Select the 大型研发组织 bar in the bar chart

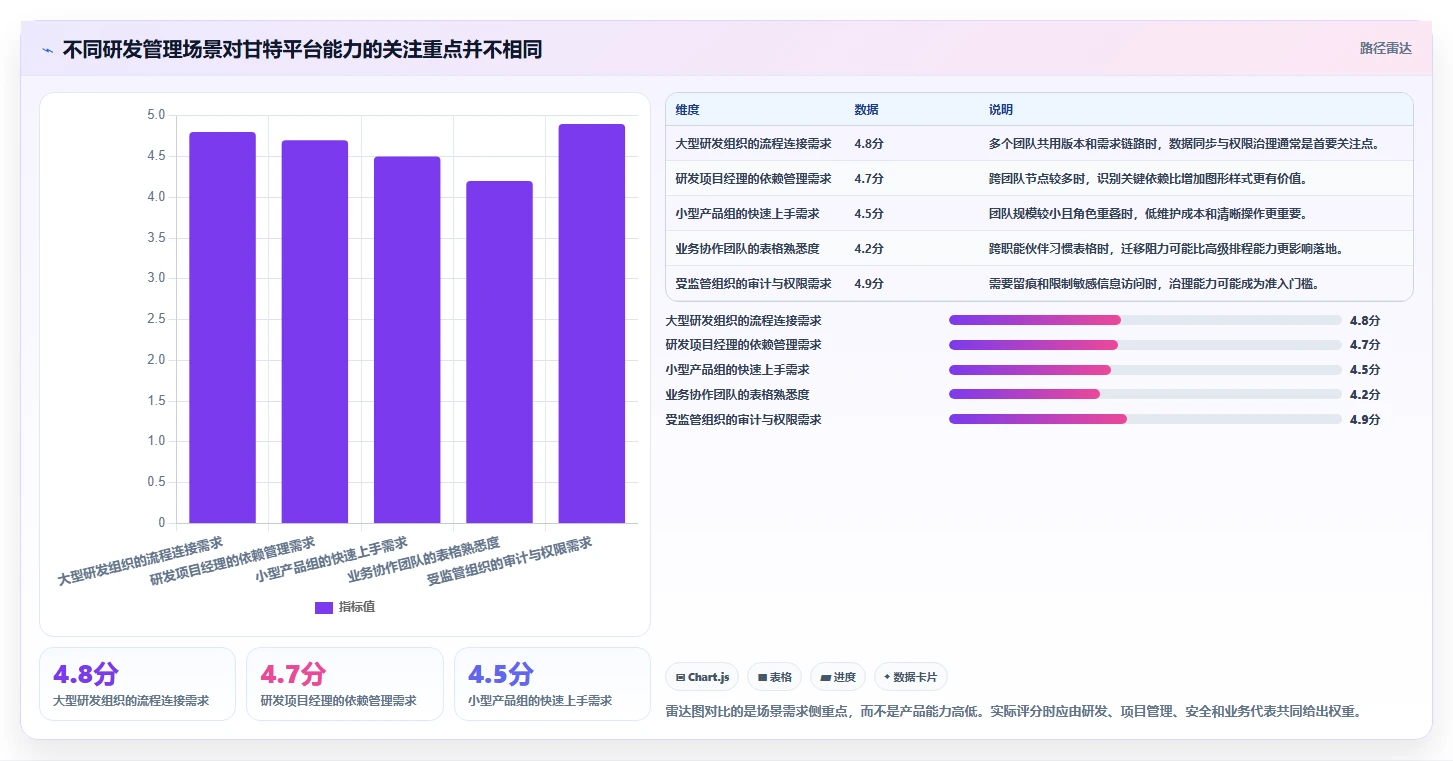[x=222, y=327]
